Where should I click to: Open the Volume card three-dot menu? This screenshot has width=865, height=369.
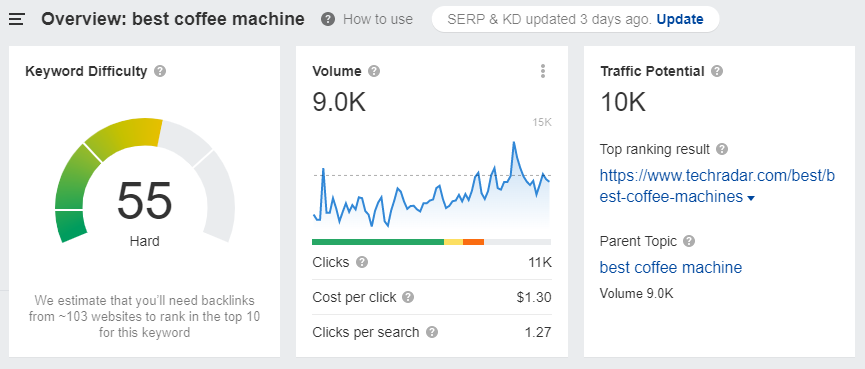pyautogui.click(x=543, y=71)
